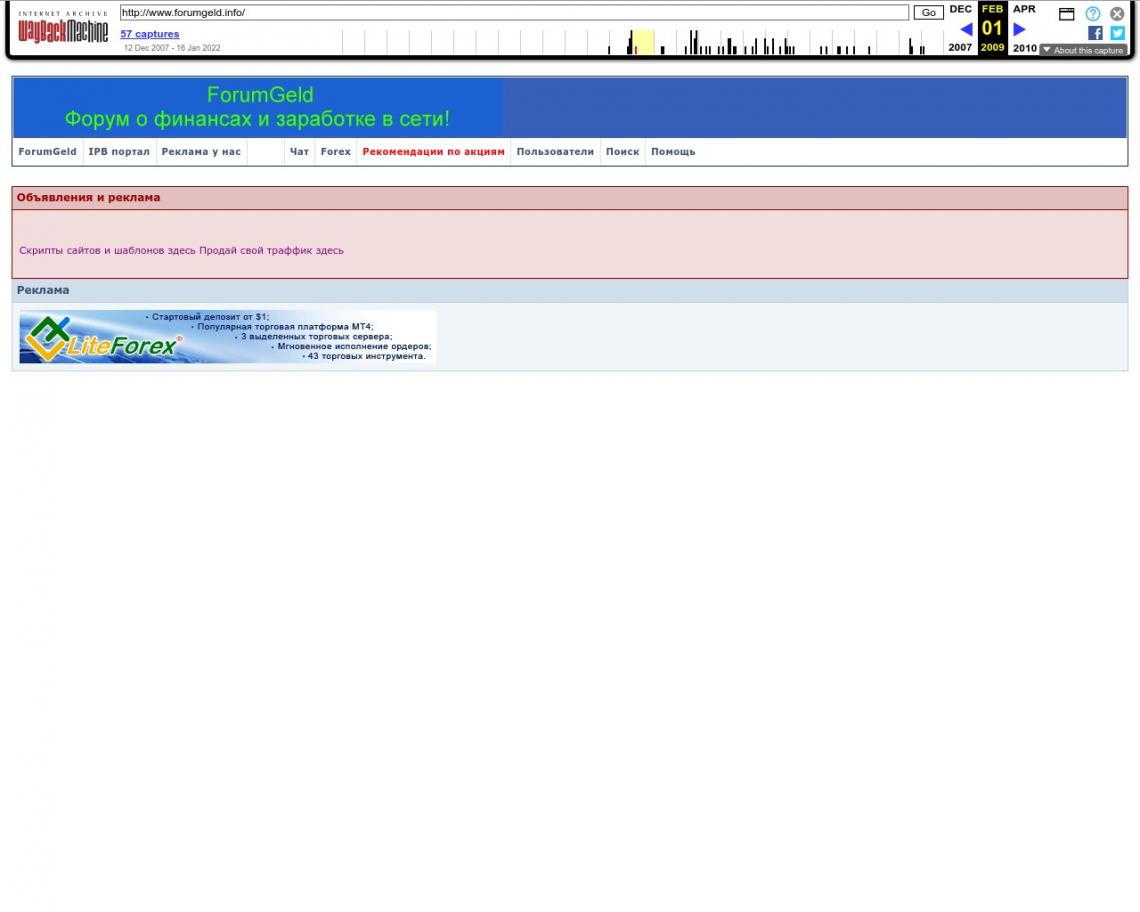
Task: Share capture on Twitter
Action: 1117,33
